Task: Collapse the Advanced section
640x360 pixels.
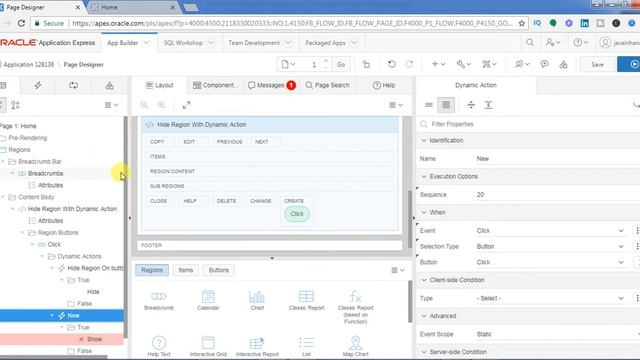Action: (x=424, y=316)
